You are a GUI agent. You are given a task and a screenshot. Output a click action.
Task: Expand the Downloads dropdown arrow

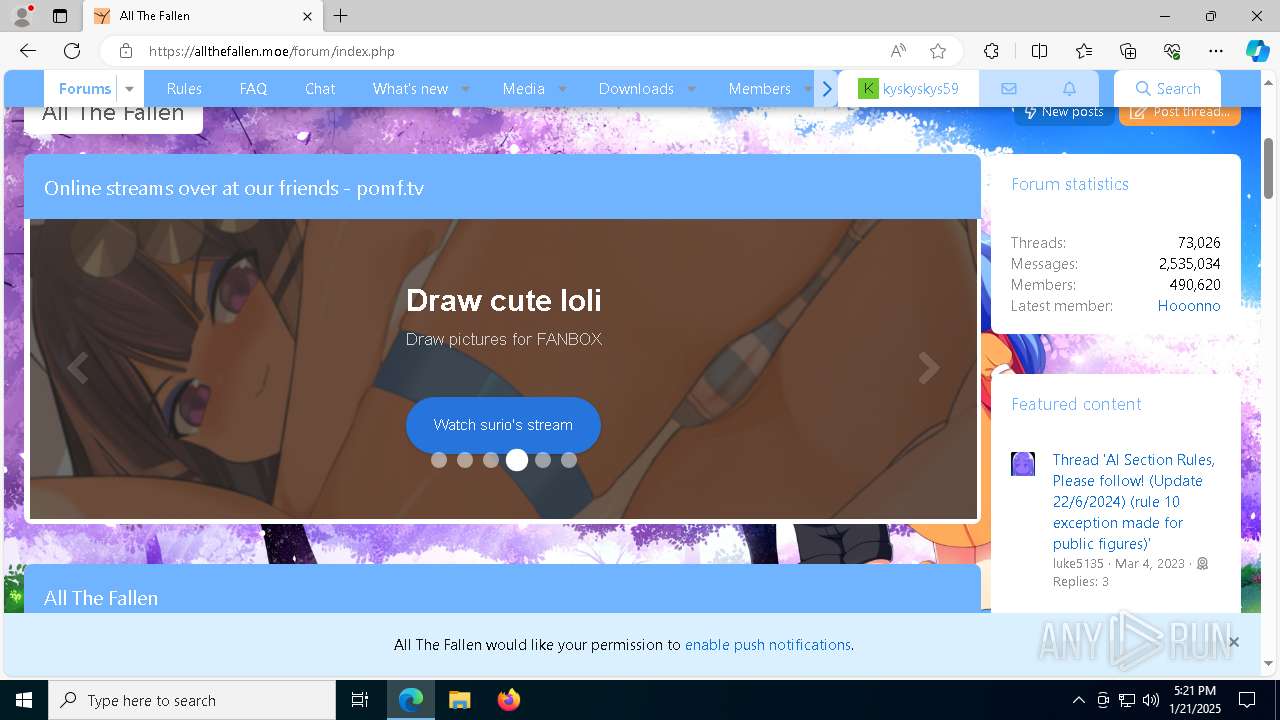tap(691, 89)
